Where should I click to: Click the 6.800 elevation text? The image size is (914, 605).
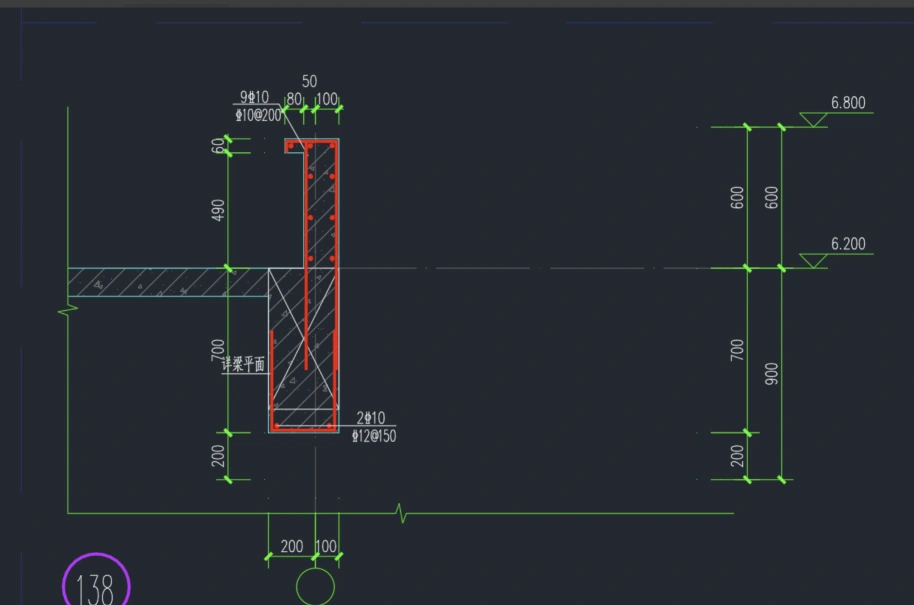(847, 102)
